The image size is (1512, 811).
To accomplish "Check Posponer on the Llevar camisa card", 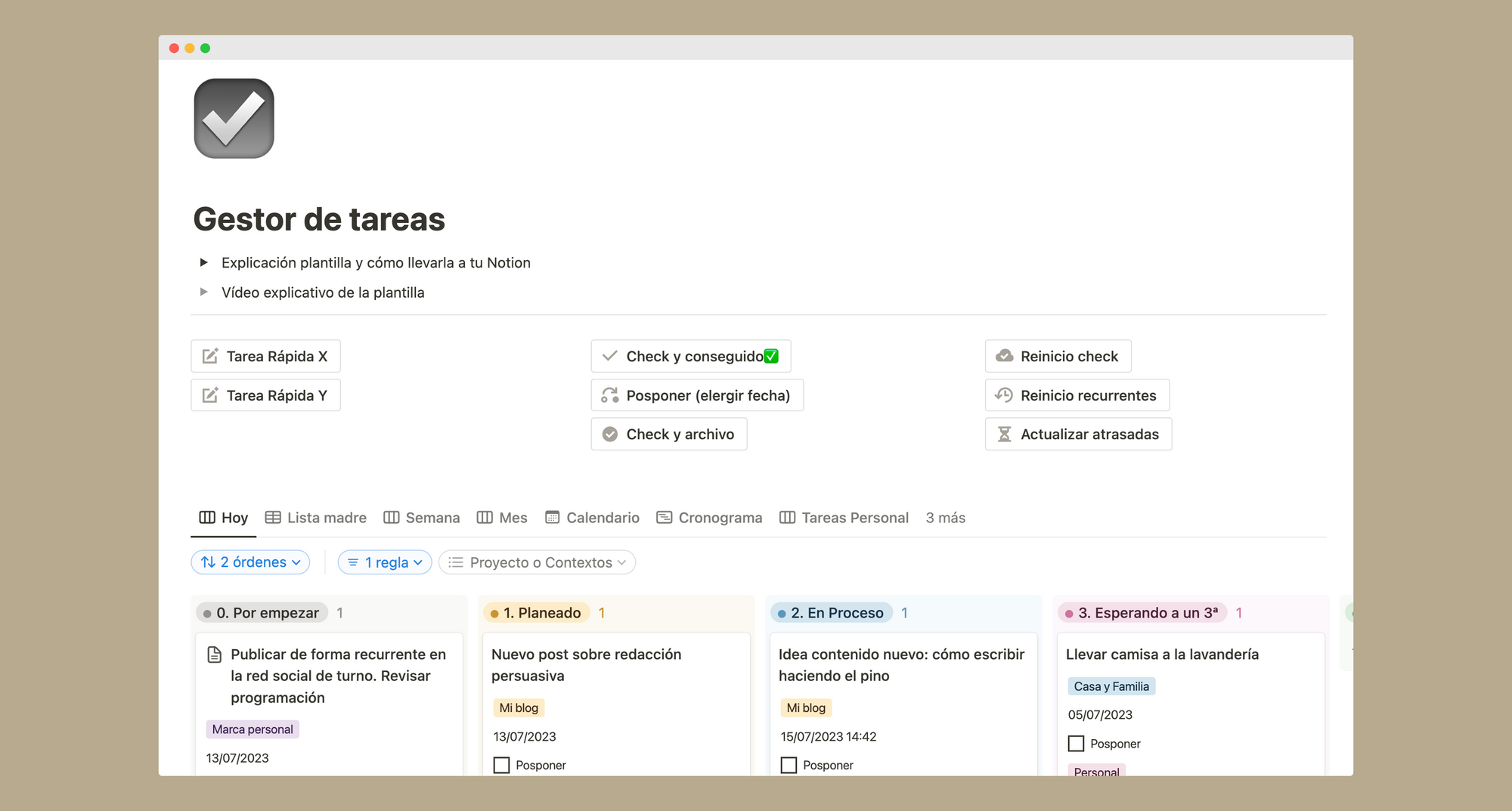I will pyautogui.click(x=1076, y=743).
